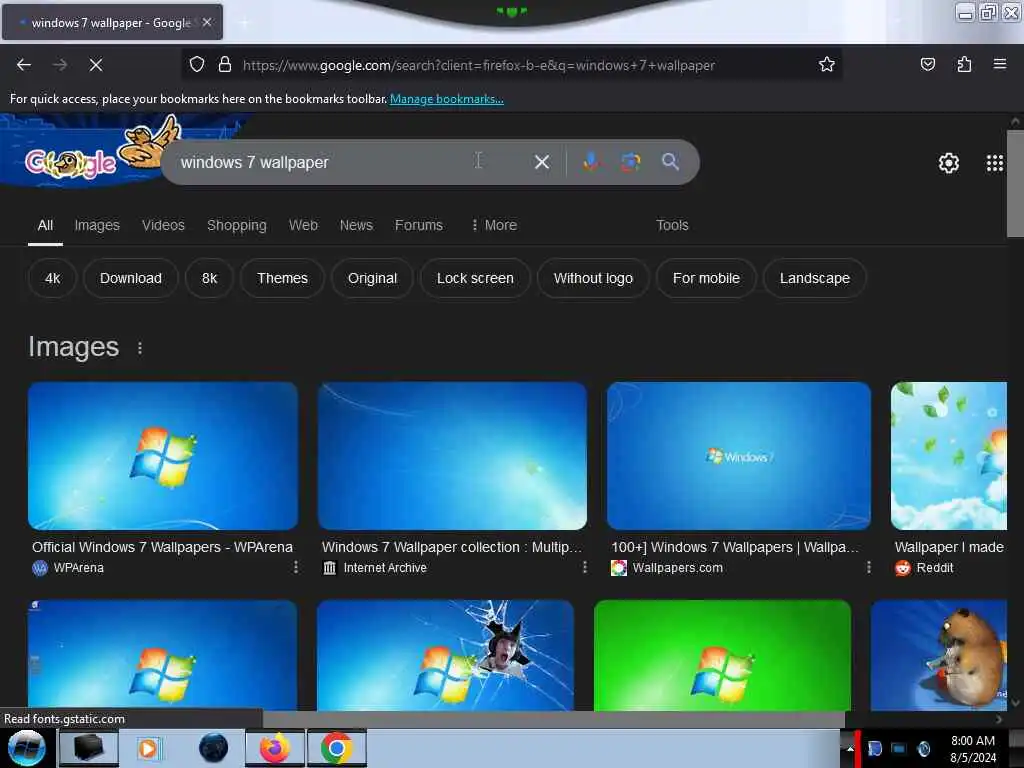Switch to the Forums search tab
Screen dimensions: 1024x768
(419, 225)
